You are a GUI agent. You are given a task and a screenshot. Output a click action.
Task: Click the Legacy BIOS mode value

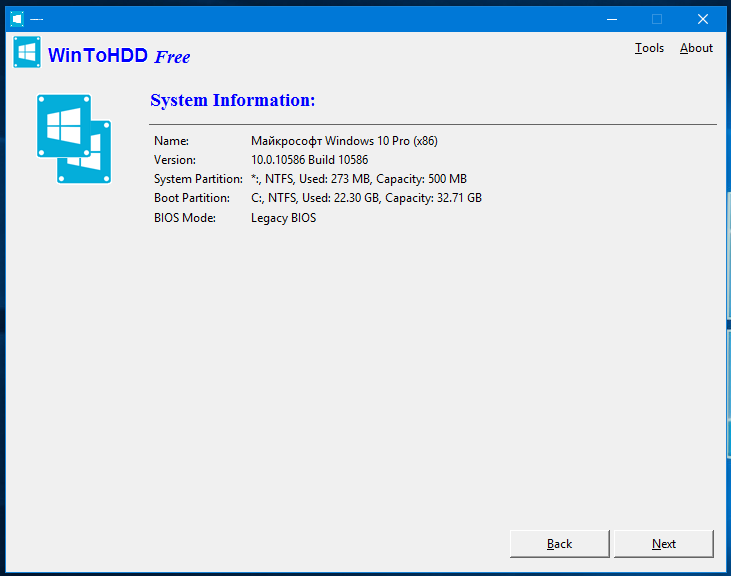pos(283,218)
